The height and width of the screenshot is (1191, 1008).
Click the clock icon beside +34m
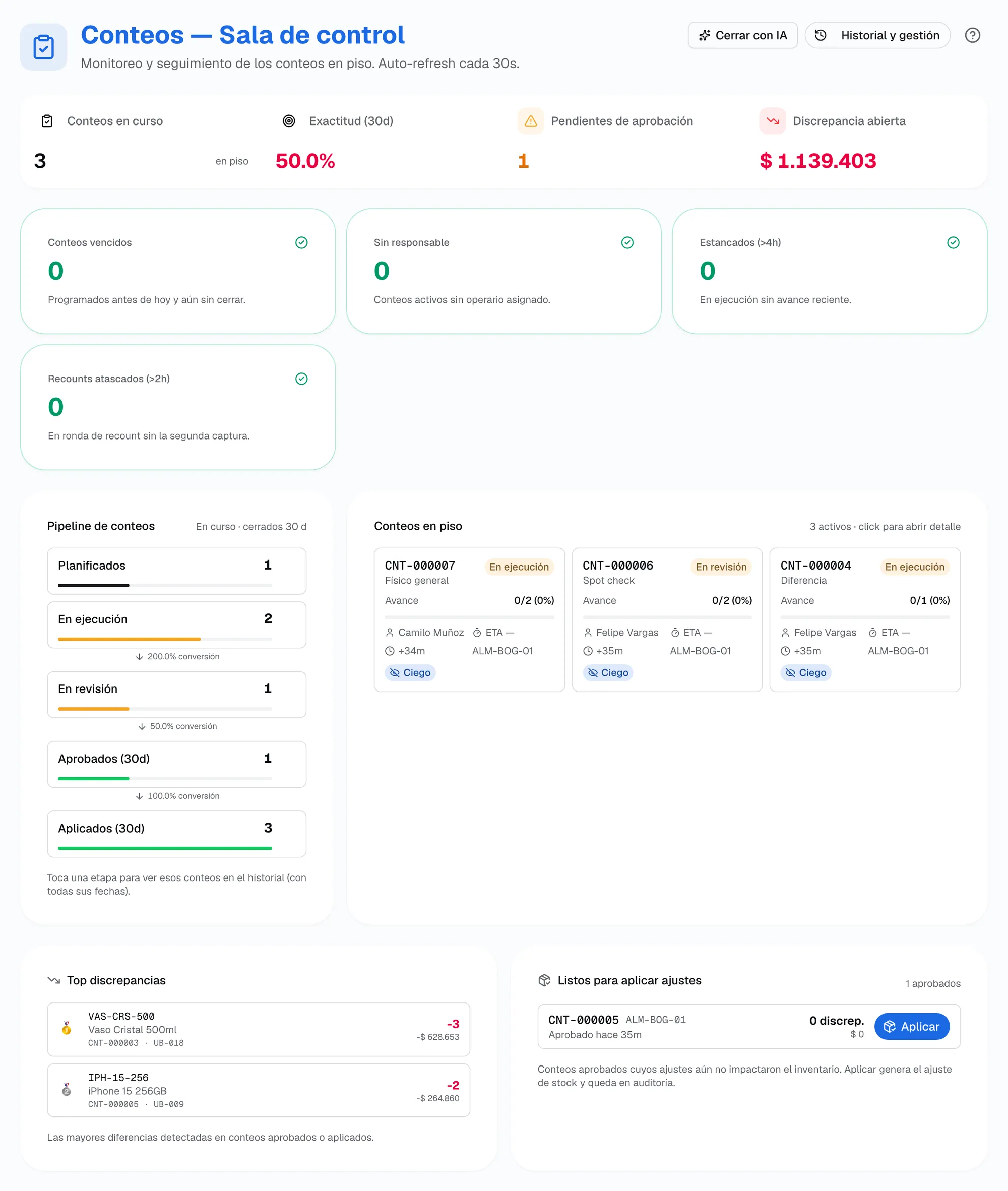[390, 651]
